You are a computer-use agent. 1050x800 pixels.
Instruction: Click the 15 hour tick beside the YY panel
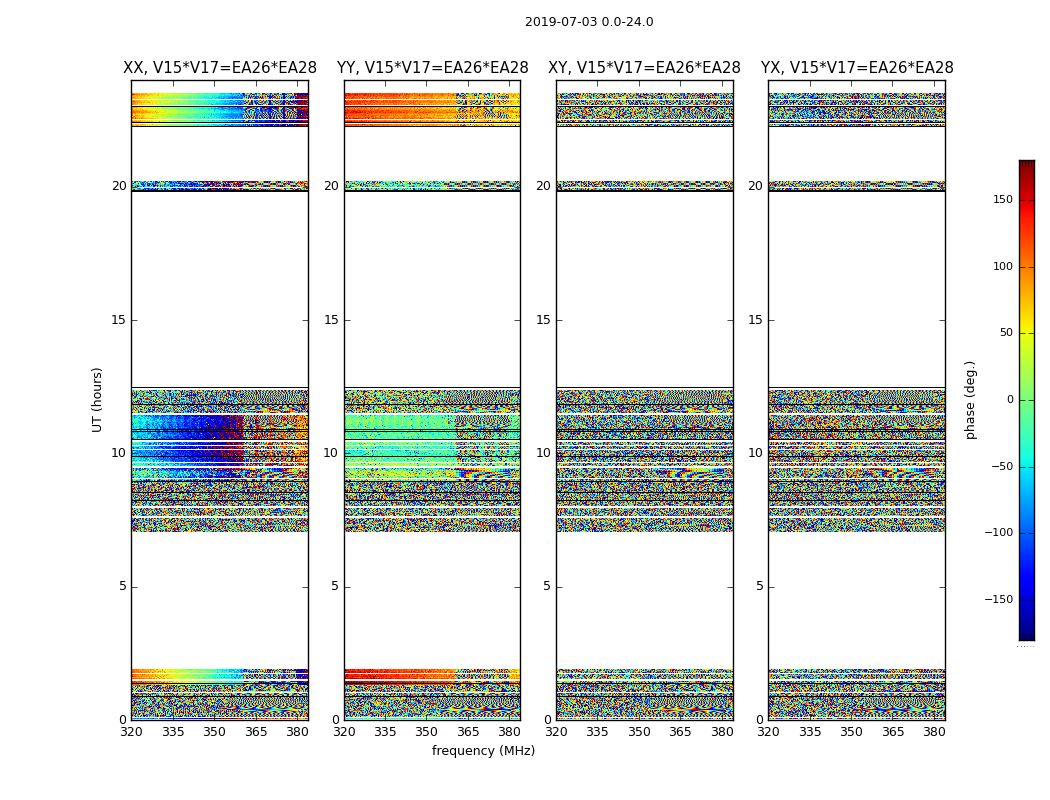point(331,320)
